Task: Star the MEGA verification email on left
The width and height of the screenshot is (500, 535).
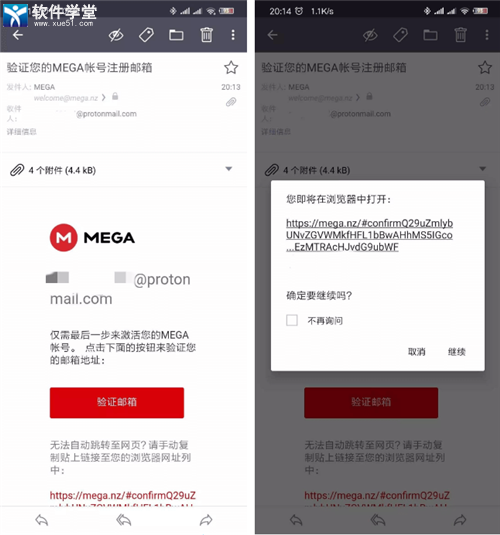Action: (x=231, y=67)
